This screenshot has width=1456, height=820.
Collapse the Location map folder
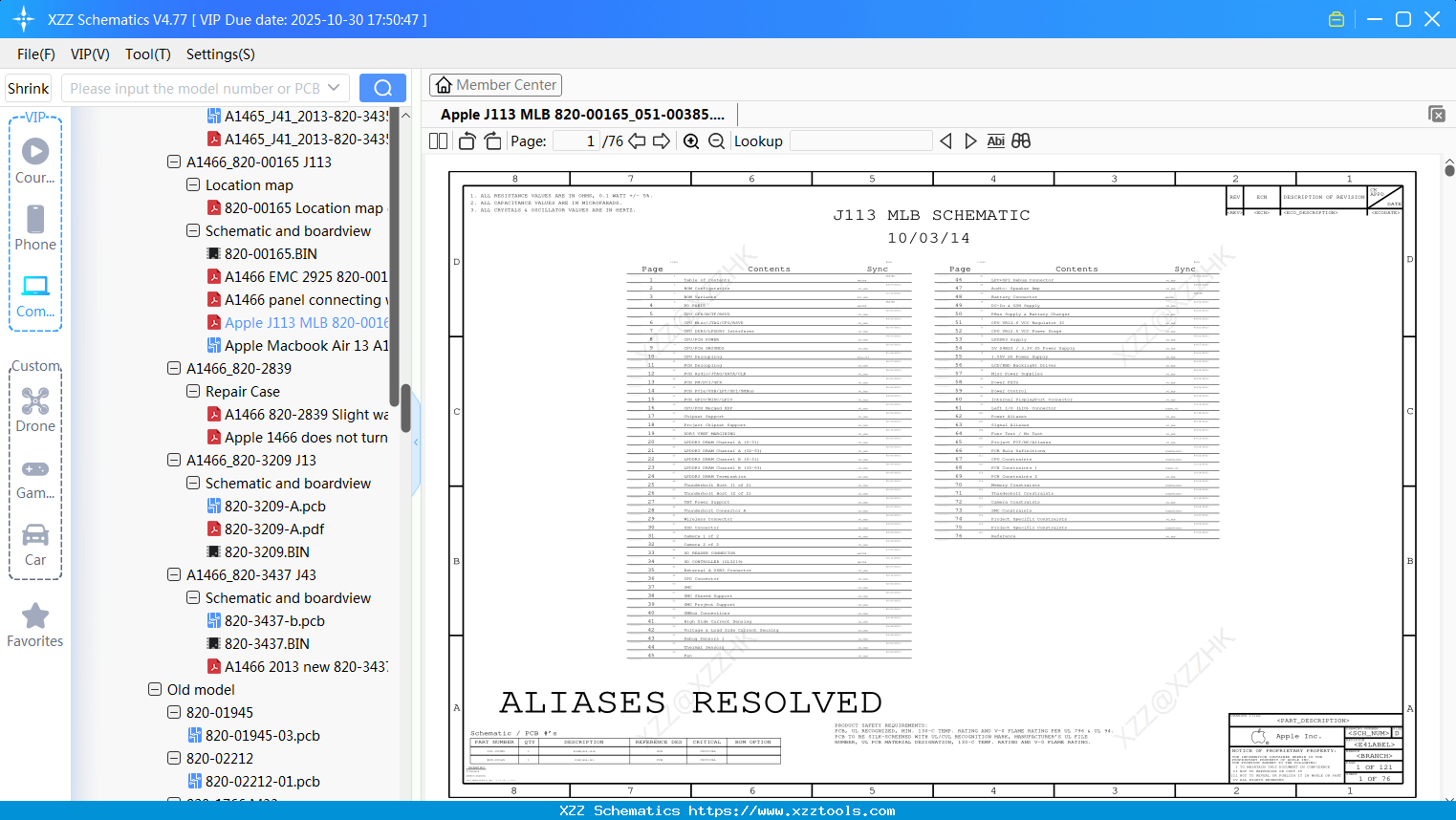pos(193,185)
